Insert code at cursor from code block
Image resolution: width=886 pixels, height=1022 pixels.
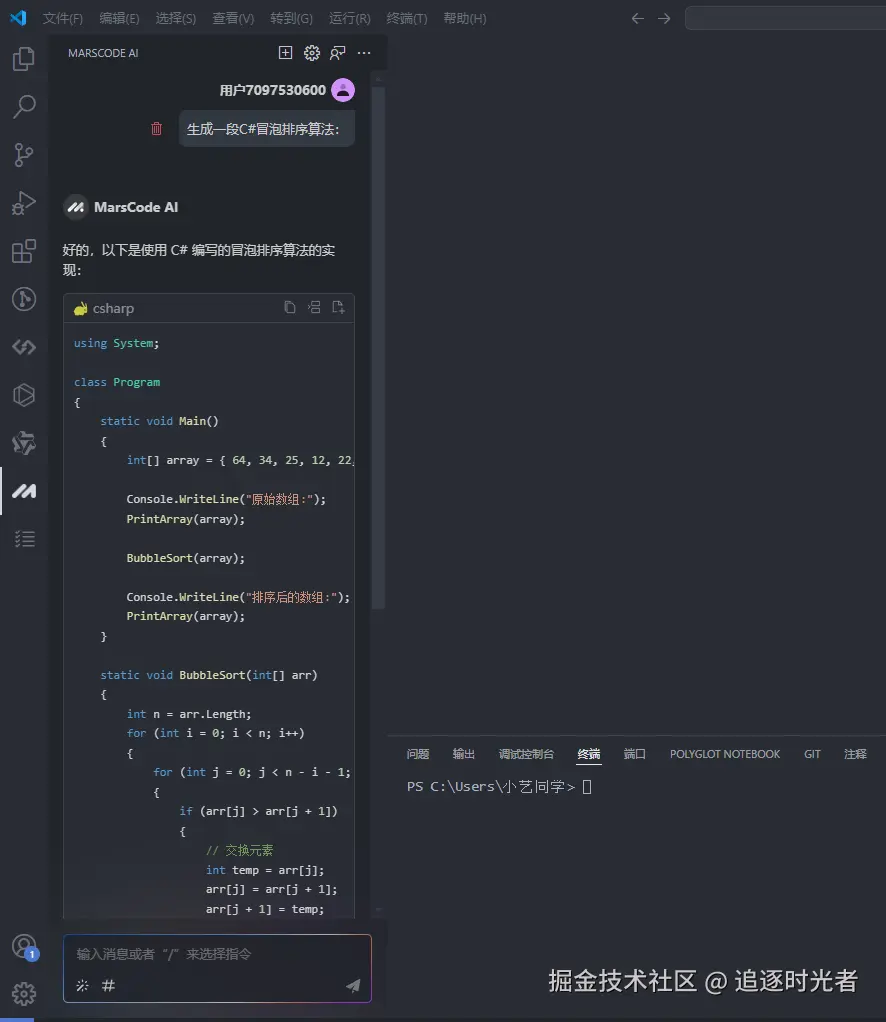point(314,307)
